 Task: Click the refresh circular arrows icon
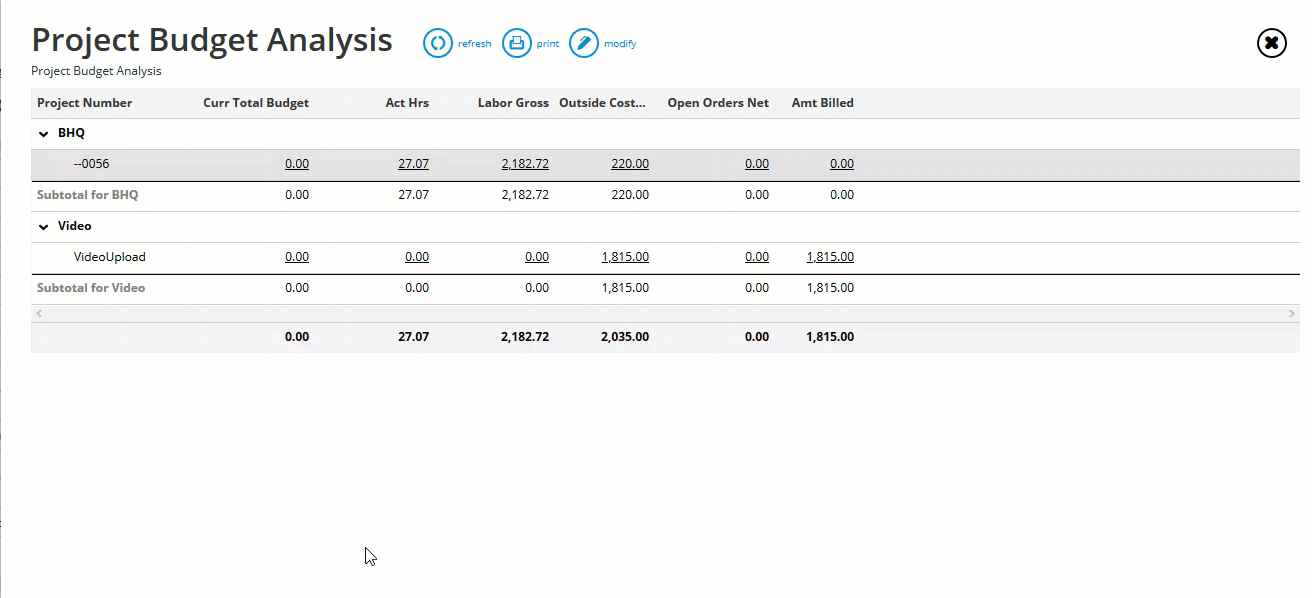click(438, 43)
